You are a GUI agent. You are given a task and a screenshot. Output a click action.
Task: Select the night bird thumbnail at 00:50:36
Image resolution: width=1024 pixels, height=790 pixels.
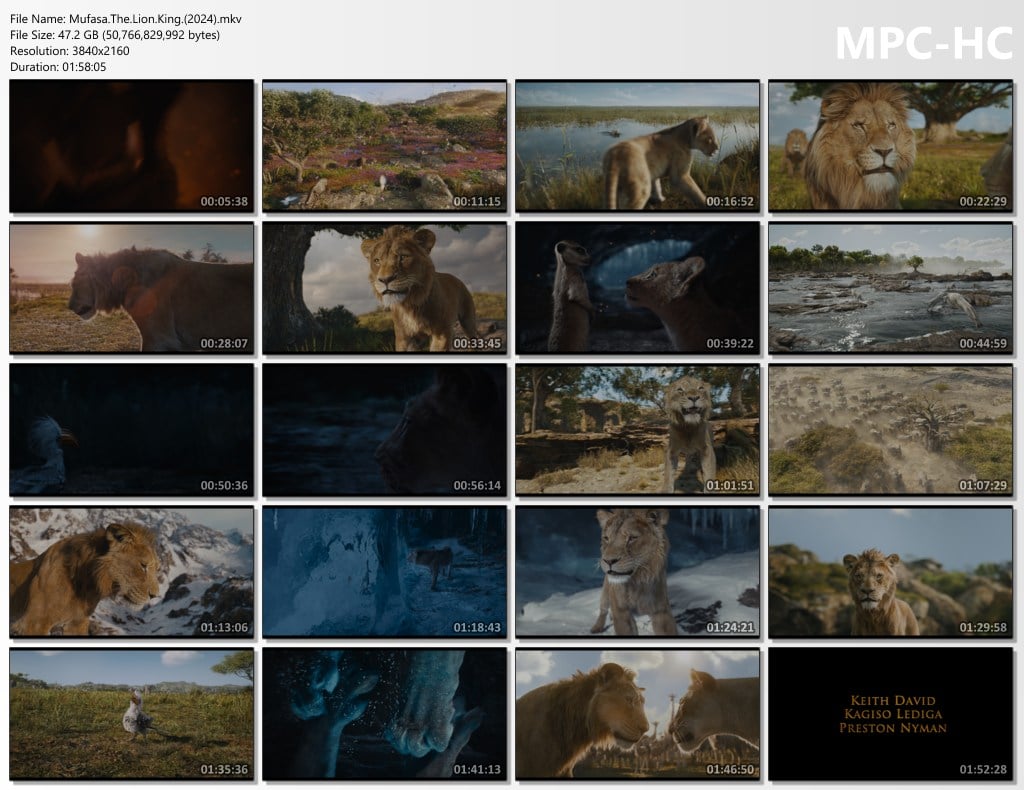[132, 430]
